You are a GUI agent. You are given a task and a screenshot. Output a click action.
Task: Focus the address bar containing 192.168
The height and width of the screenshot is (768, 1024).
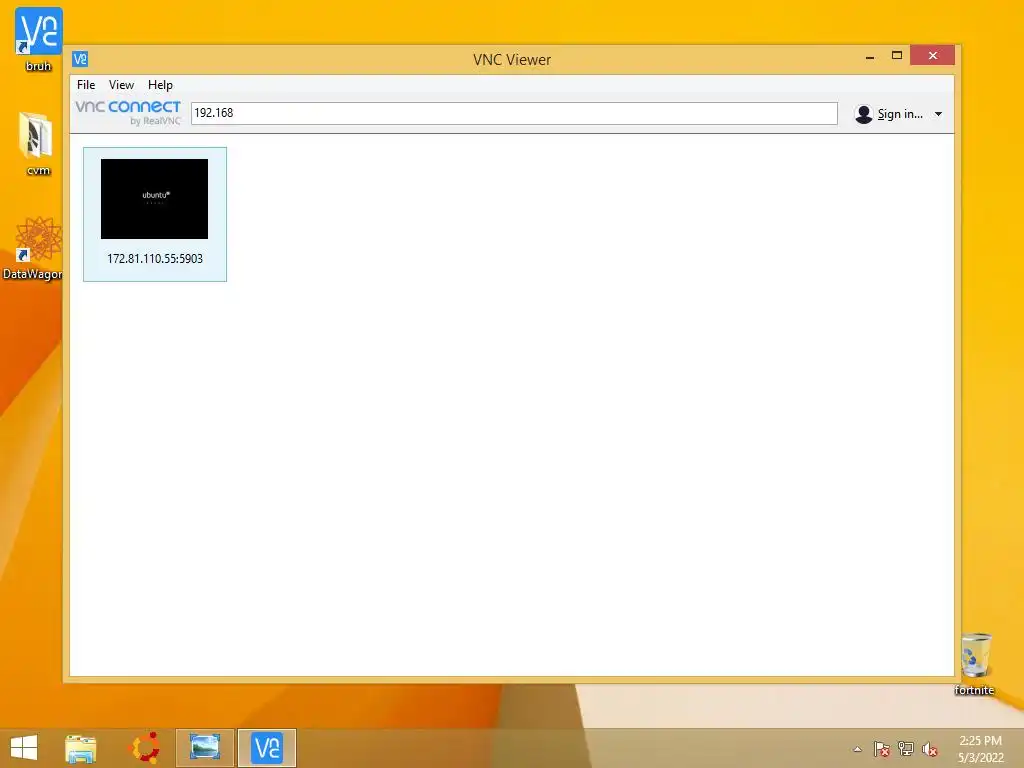[514, 113]
